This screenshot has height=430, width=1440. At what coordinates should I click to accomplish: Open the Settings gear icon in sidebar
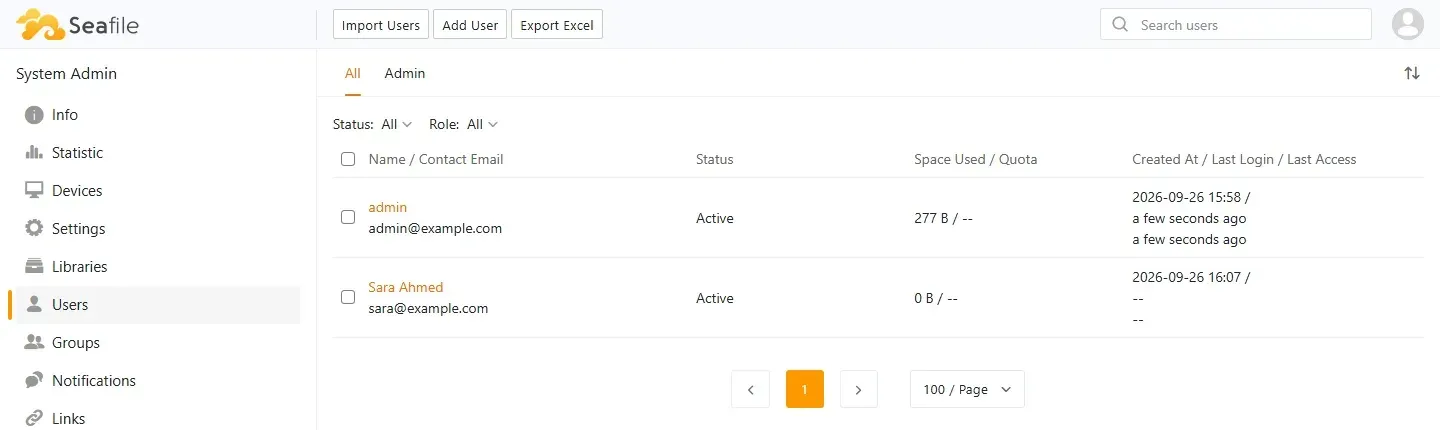point(34,229)
